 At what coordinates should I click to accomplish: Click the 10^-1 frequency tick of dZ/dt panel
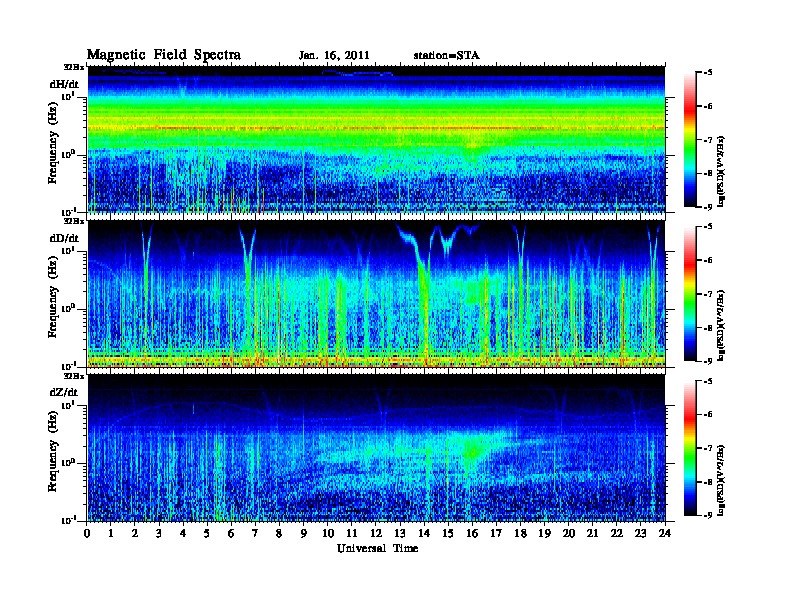click(68, 520)
